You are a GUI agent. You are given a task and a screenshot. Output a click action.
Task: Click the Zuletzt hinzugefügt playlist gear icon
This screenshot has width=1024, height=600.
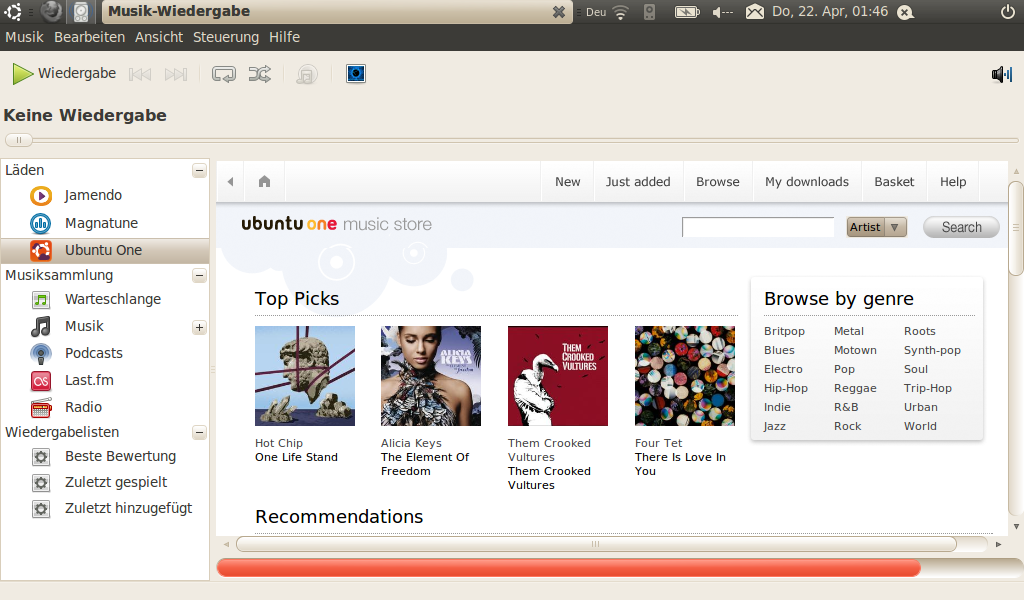tap(40, 509)
